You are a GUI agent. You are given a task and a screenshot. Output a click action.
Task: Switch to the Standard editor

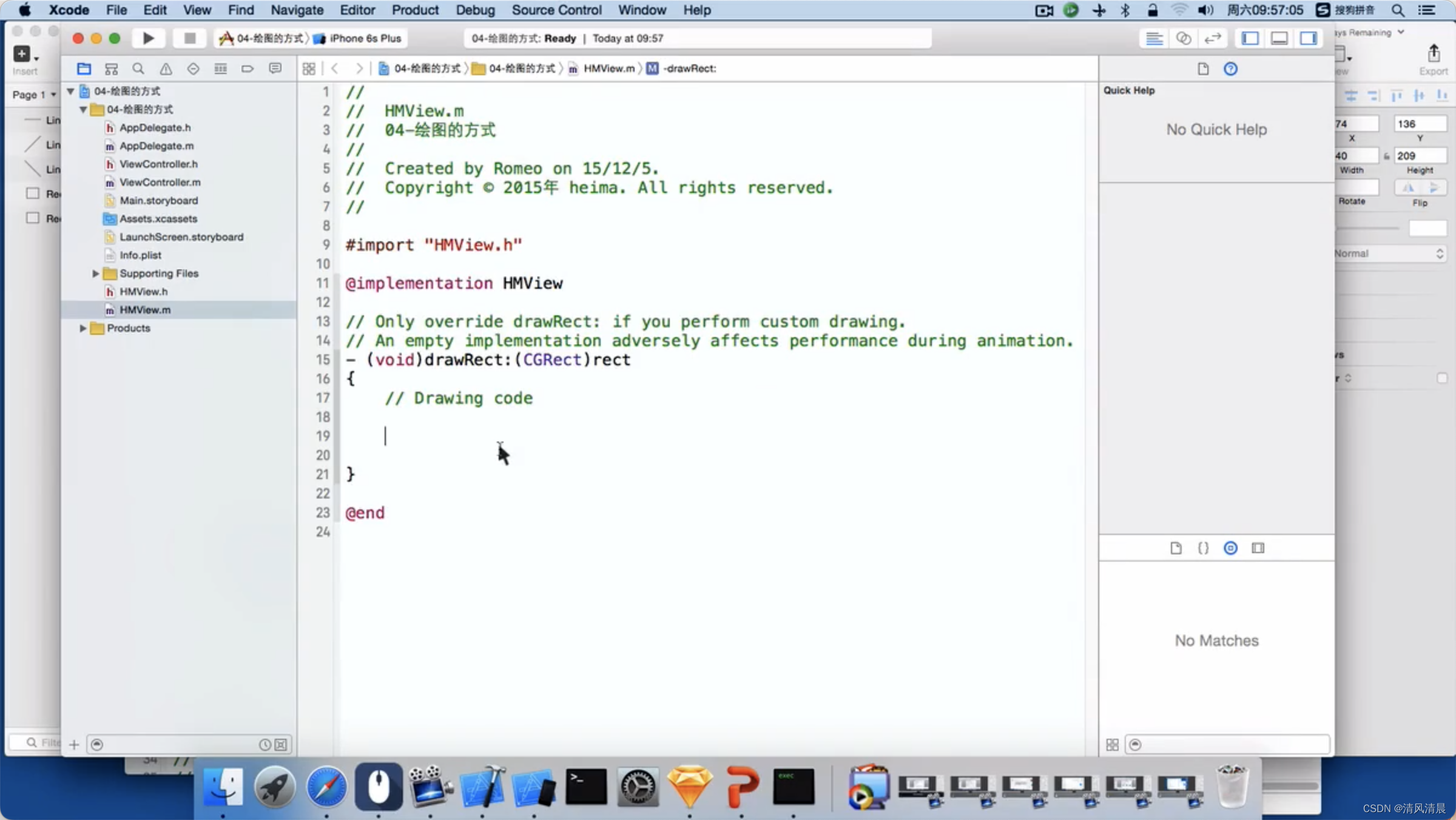pyautogui.click(x=1154, y=38)
